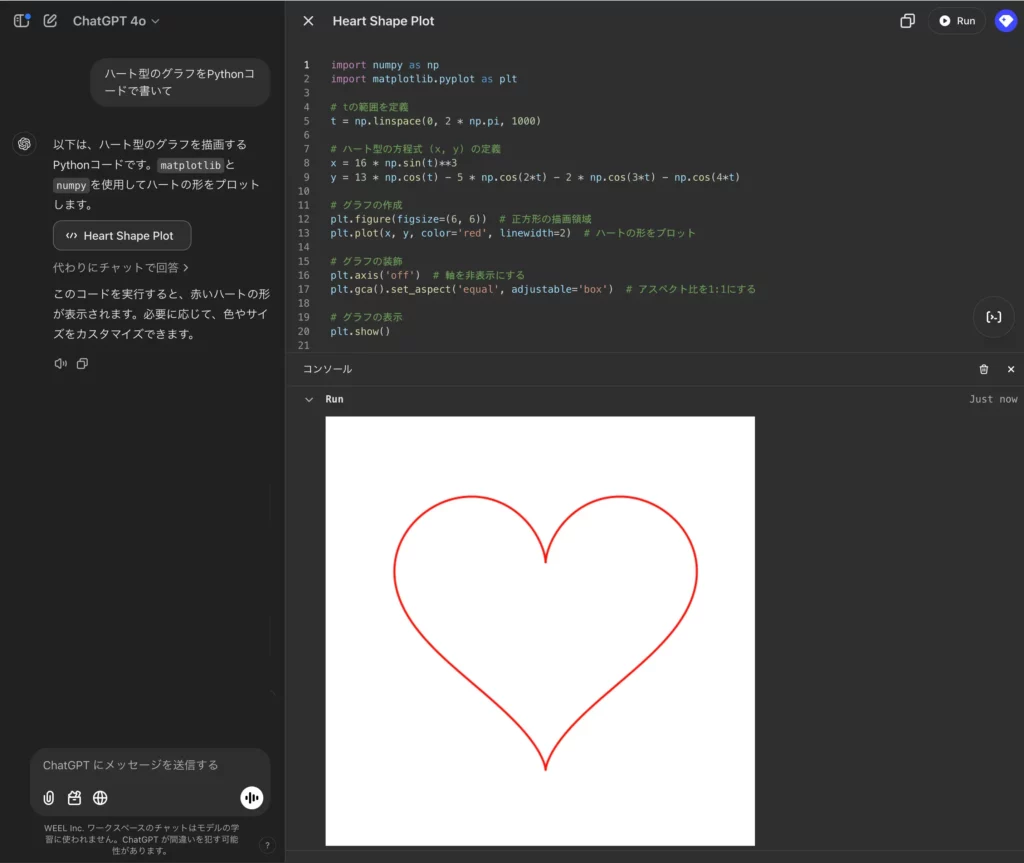The width and height of the screenshot is (1024, 863).
Task: Open the tools toolbox icon
Action: tap(74, 798)
